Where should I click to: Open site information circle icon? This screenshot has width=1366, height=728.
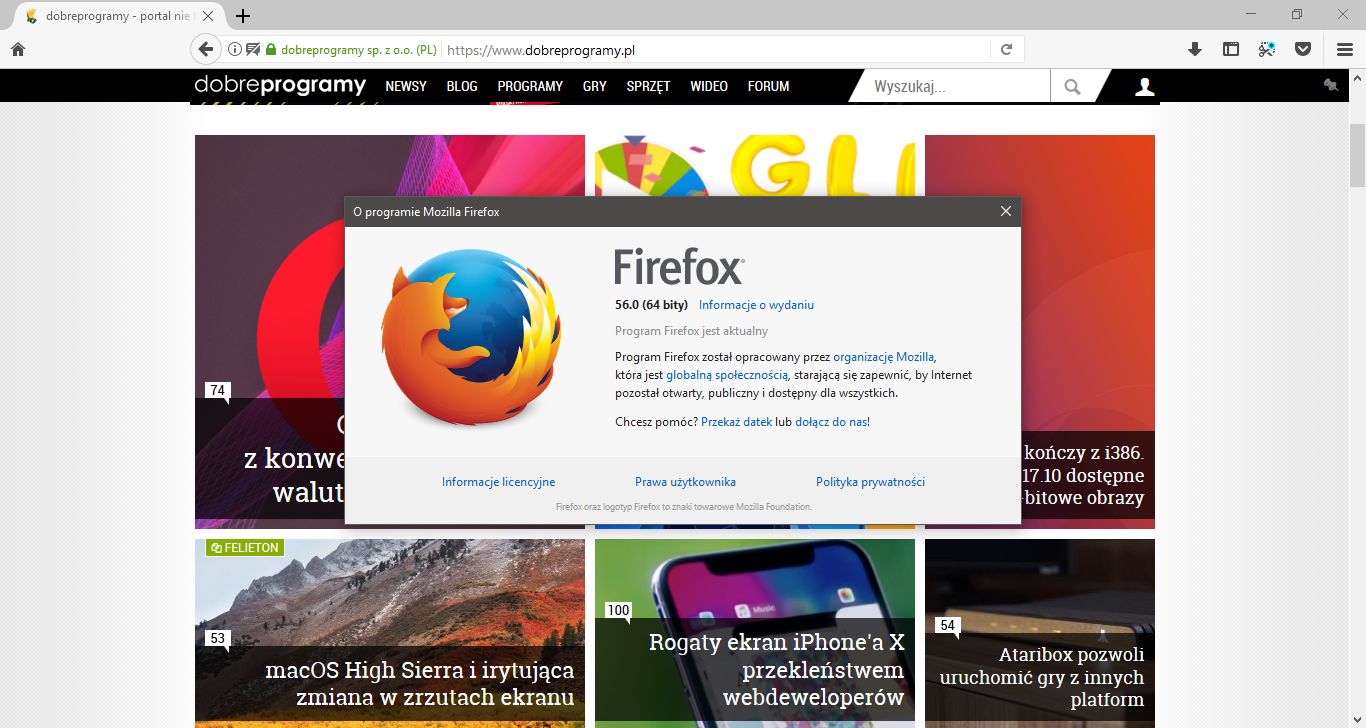(235, 49)
